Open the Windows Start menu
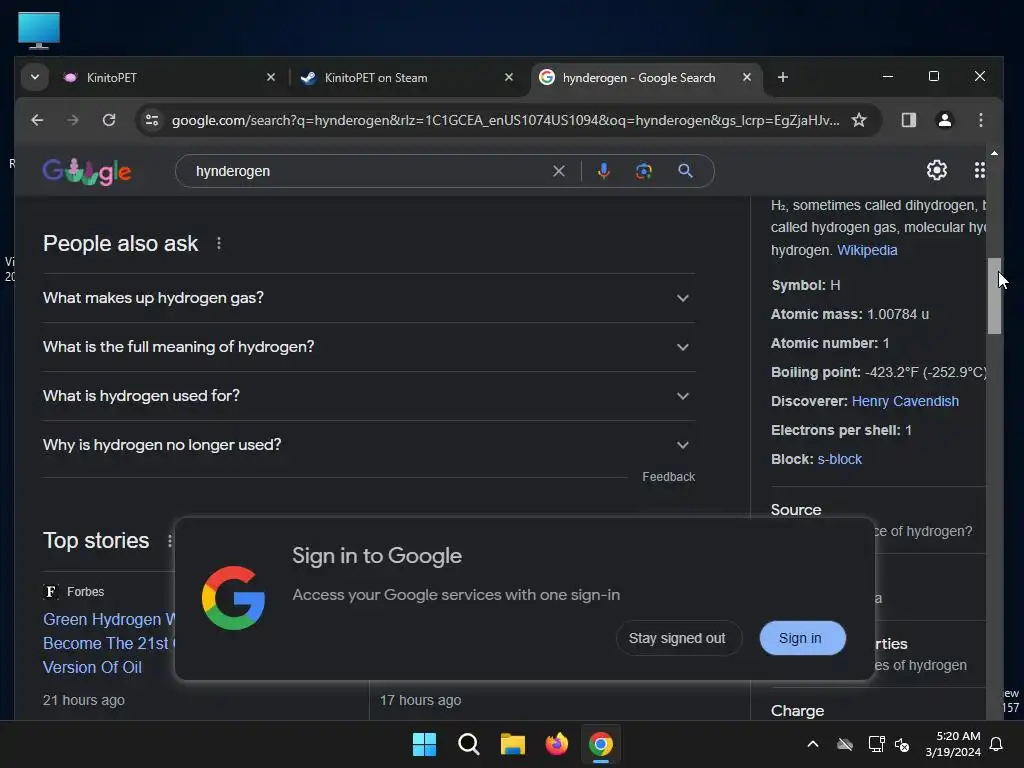 (424, 744)
